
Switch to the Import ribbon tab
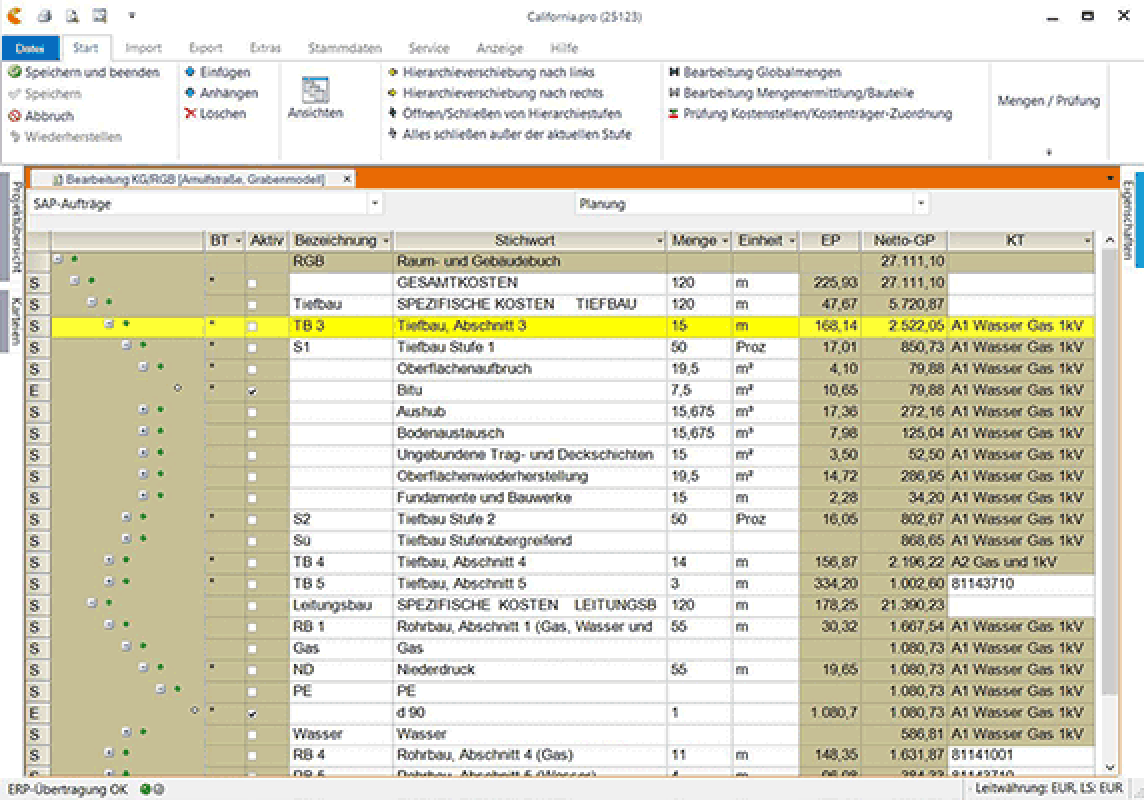143,48
